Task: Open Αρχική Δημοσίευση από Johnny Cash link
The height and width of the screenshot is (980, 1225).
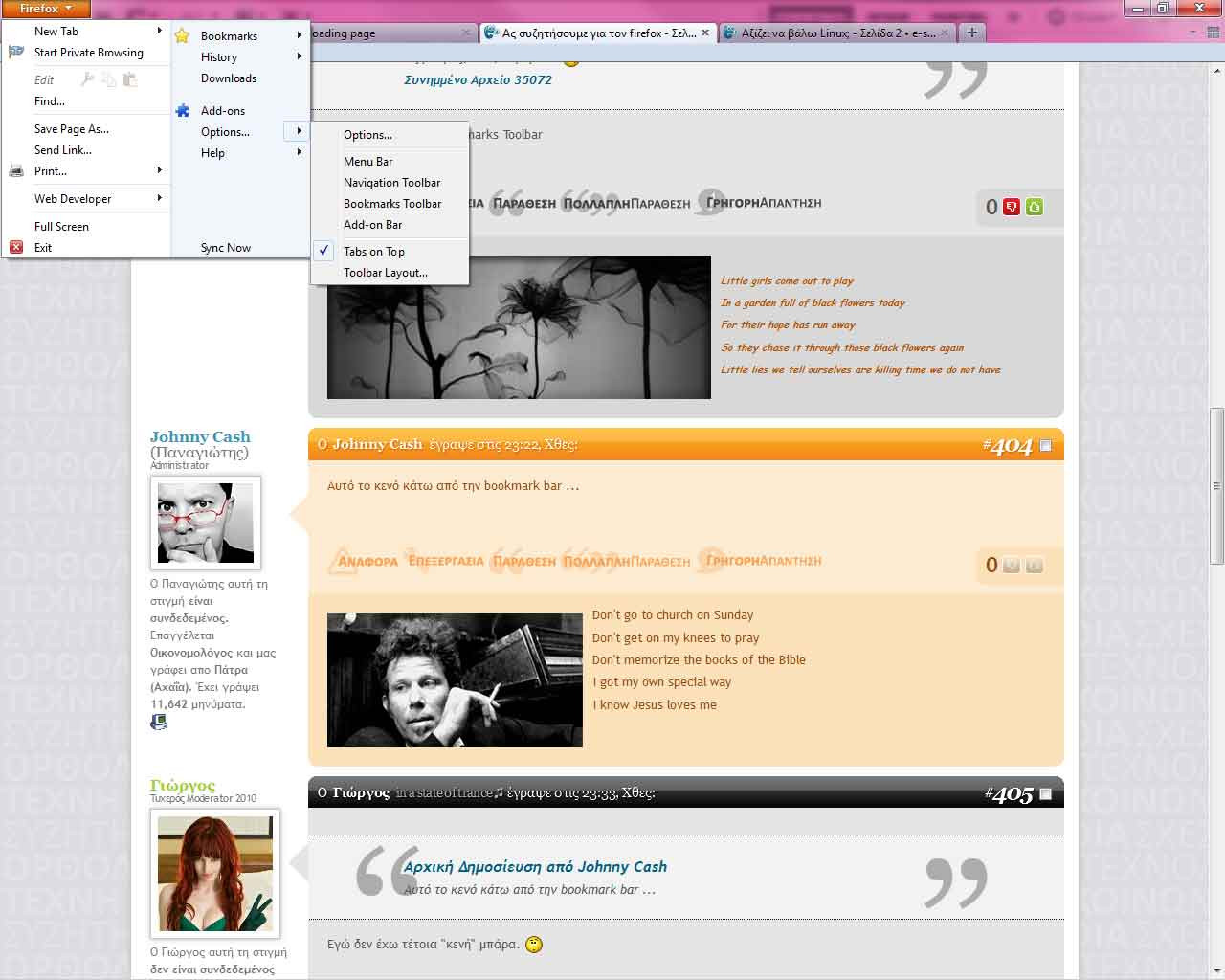Action: pos(535,867)
